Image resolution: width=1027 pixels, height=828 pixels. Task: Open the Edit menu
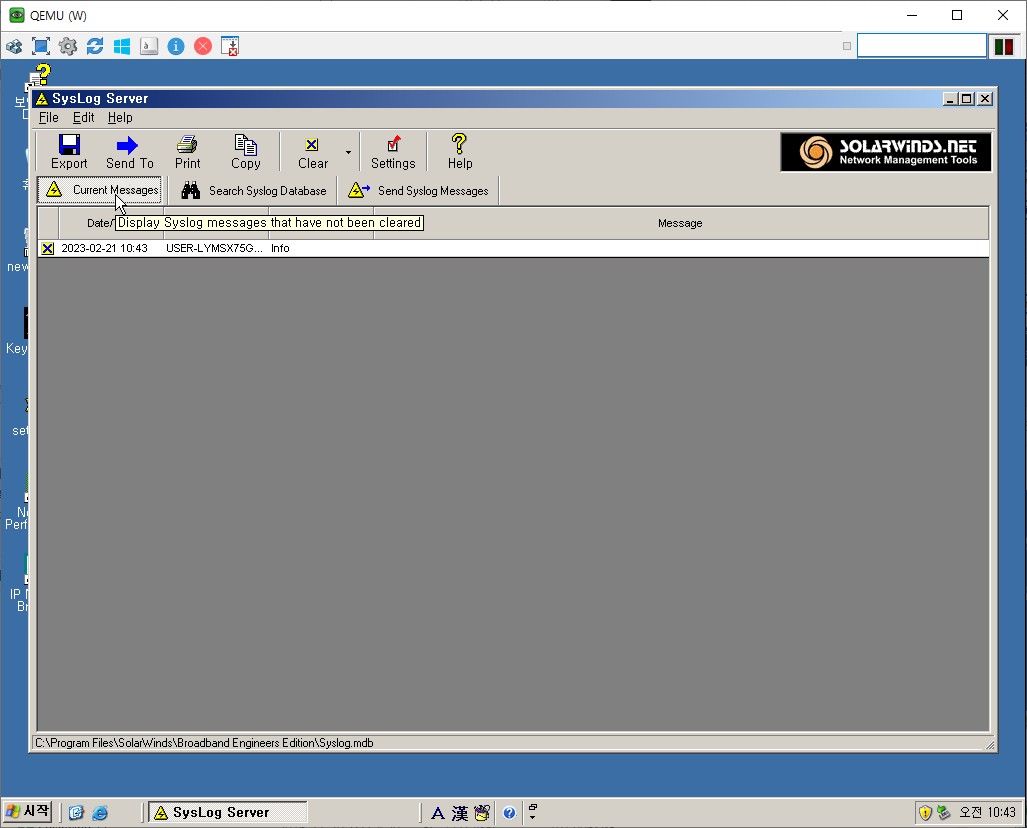click(83, 117)
